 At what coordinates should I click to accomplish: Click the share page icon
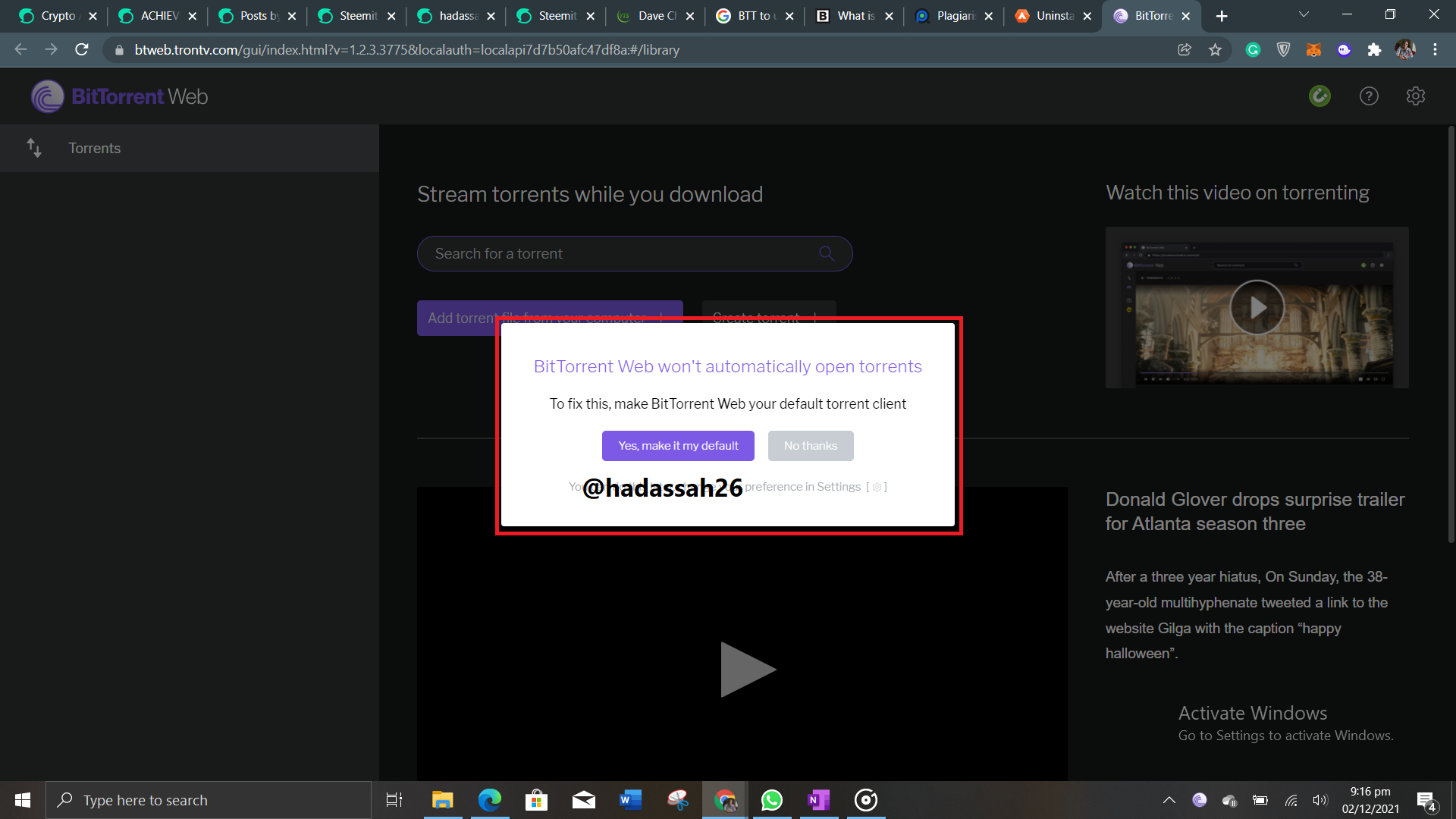point(1185,50)
